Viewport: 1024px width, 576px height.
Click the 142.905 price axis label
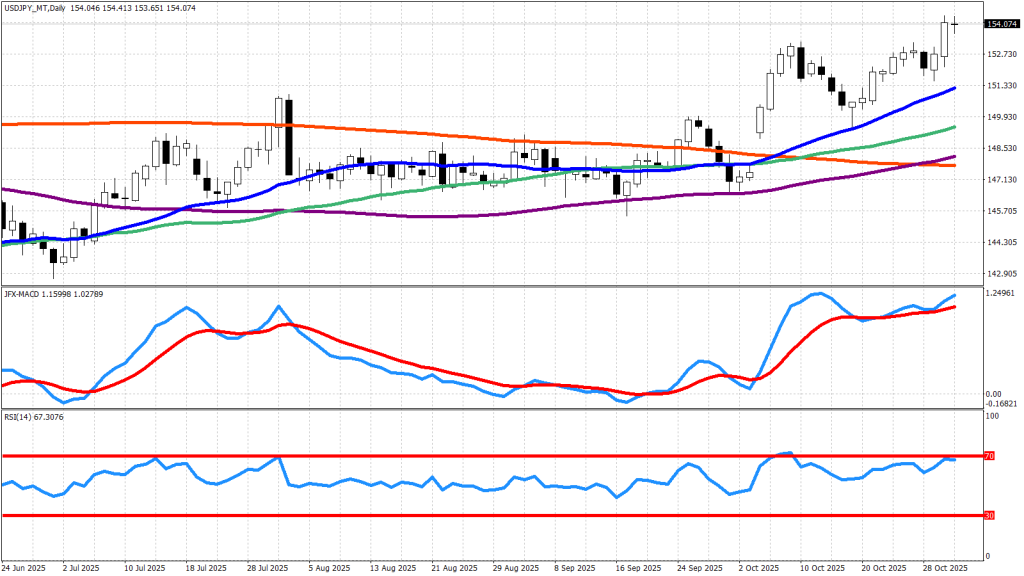(1001, 273)
